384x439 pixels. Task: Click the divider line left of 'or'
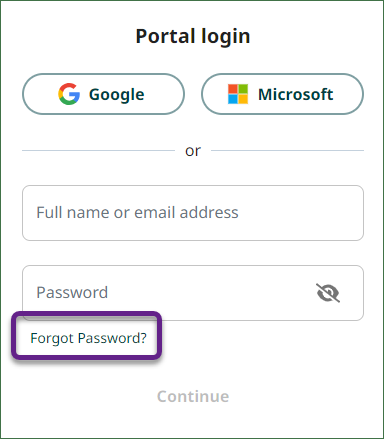click(98, 150)
